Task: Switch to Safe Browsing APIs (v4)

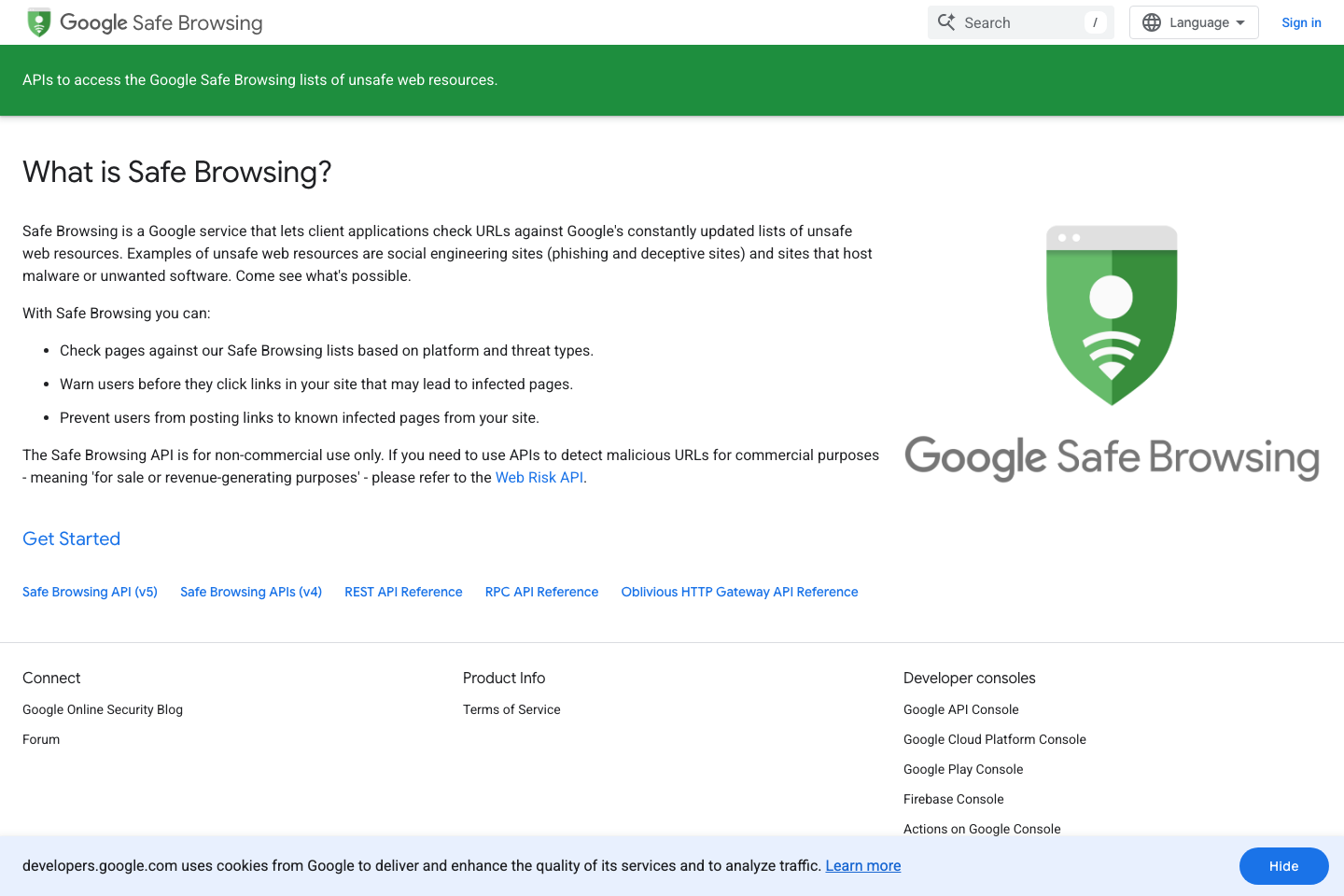Action: coord(250,592)
